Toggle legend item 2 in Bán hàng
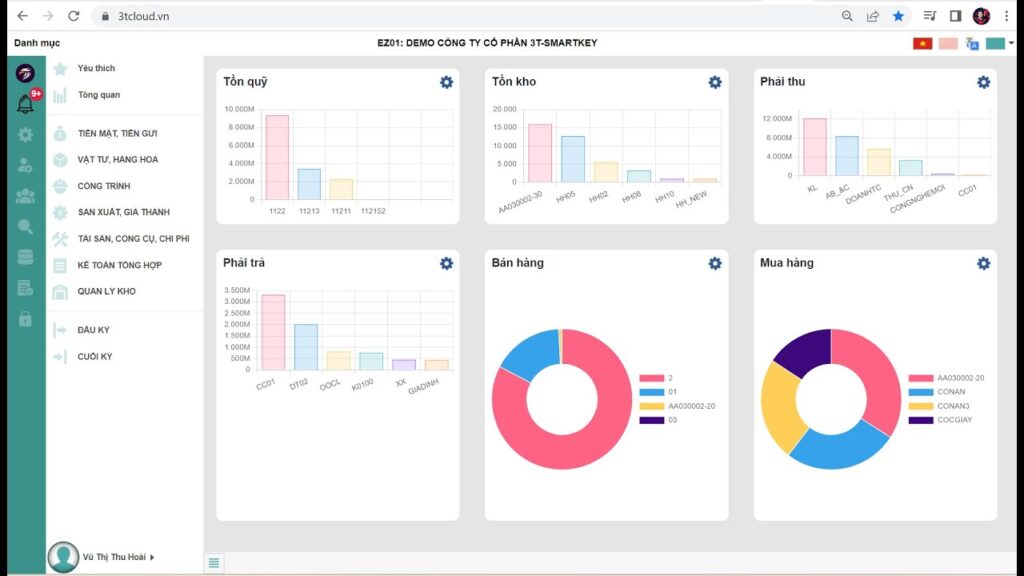The height and width of the screenshot is (576, 1024). 656,378
